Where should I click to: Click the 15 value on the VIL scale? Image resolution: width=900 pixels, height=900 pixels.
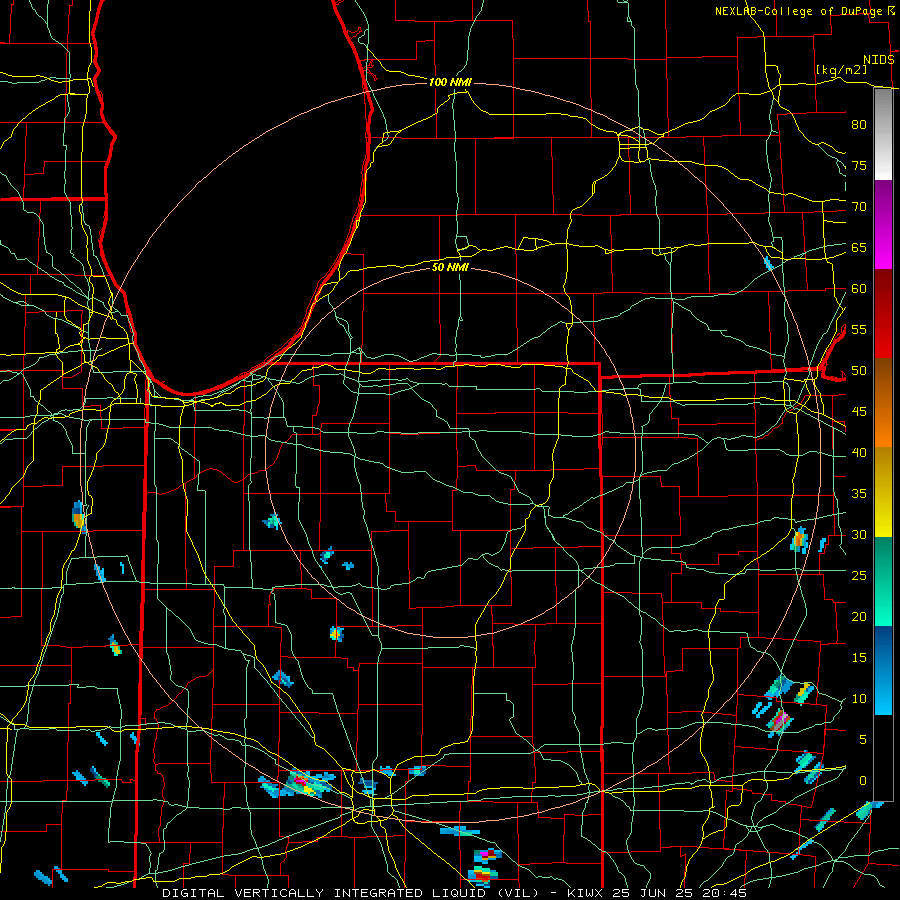(x=859, y=658)
